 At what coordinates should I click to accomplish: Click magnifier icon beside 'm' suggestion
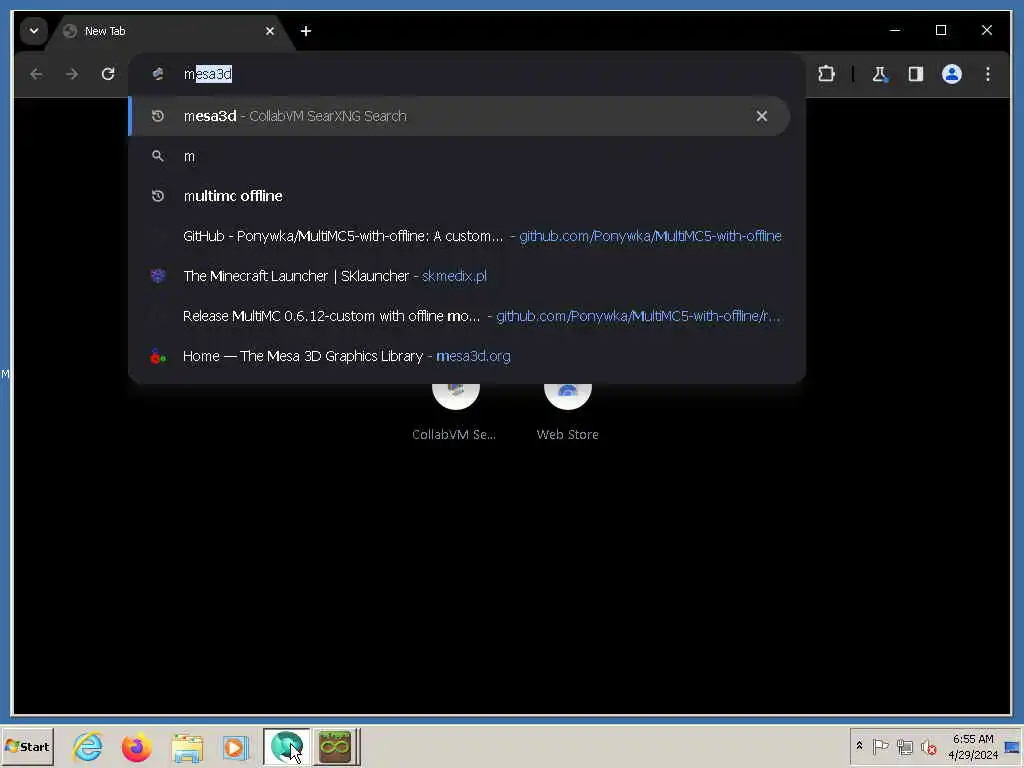tap(157, 156)
